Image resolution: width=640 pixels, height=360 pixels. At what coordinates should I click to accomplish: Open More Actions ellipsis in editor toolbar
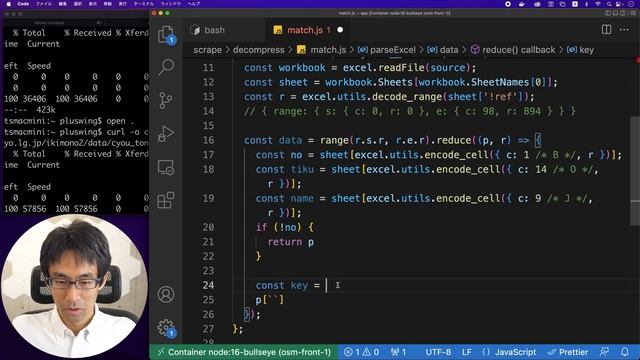coord(624,29)
